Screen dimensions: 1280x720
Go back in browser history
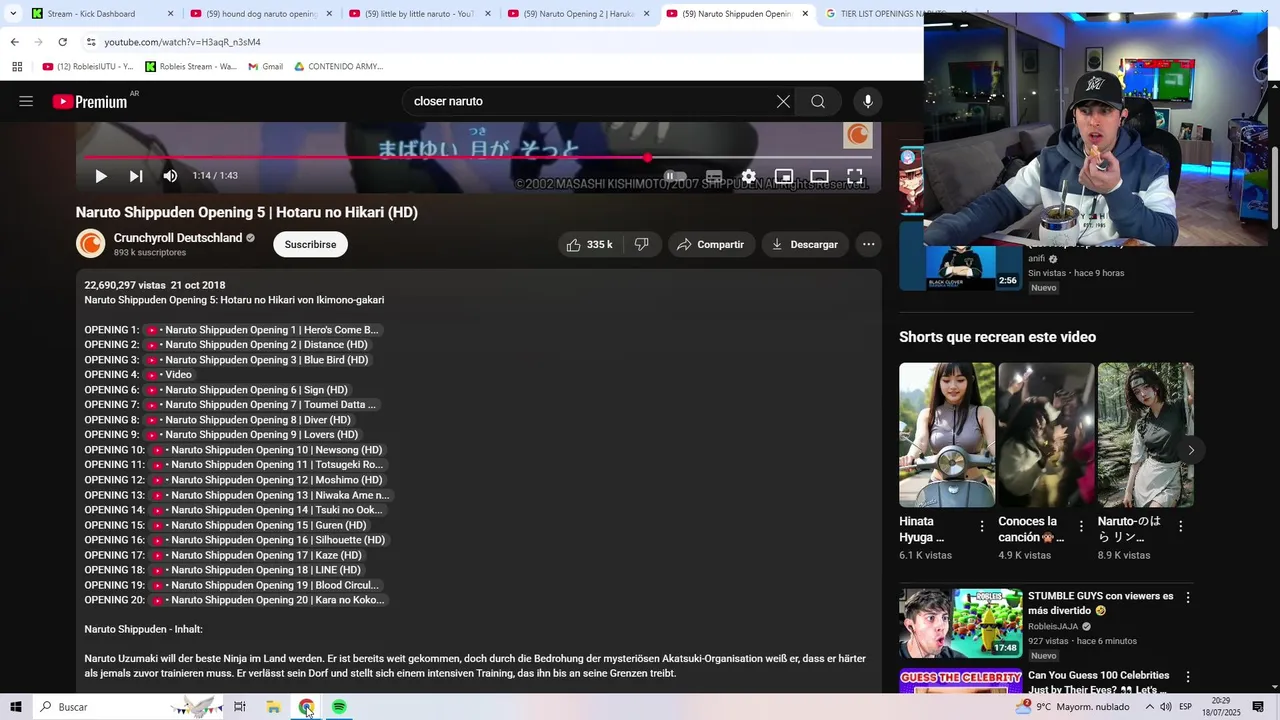[x=14, y=42]
